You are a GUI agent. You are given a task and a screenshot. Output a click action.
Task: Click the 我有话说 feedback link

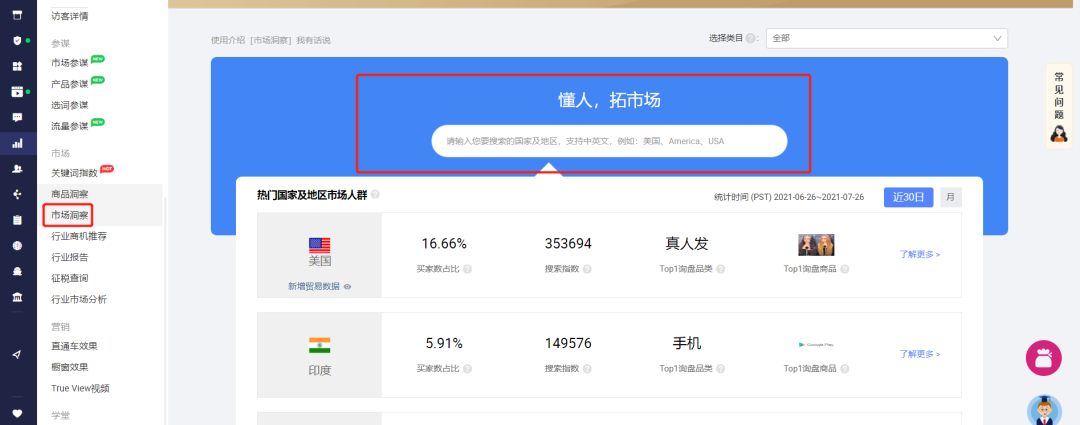pos(313,41)
